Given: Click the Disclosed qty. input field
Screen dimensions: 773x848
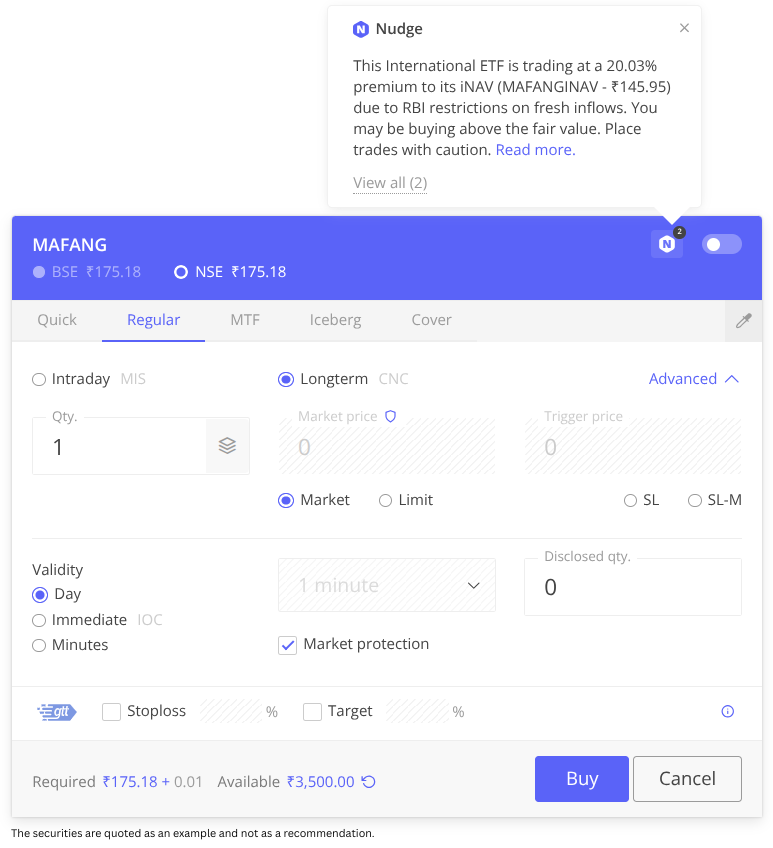Looking at the screenshot, I should (633, 588).
